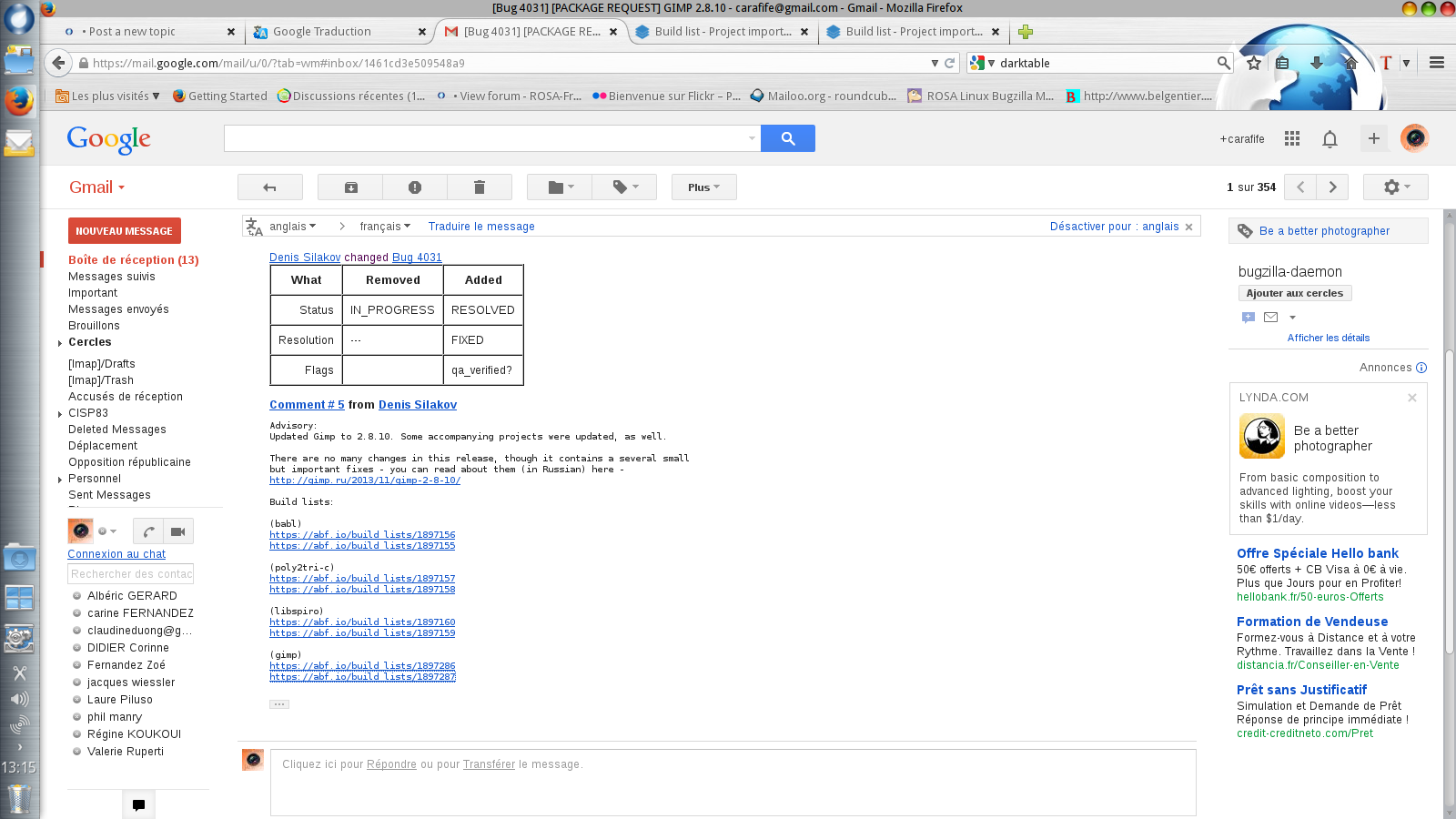
Task: Open the move-to folder dropdown
Action: tap(560, 187)
